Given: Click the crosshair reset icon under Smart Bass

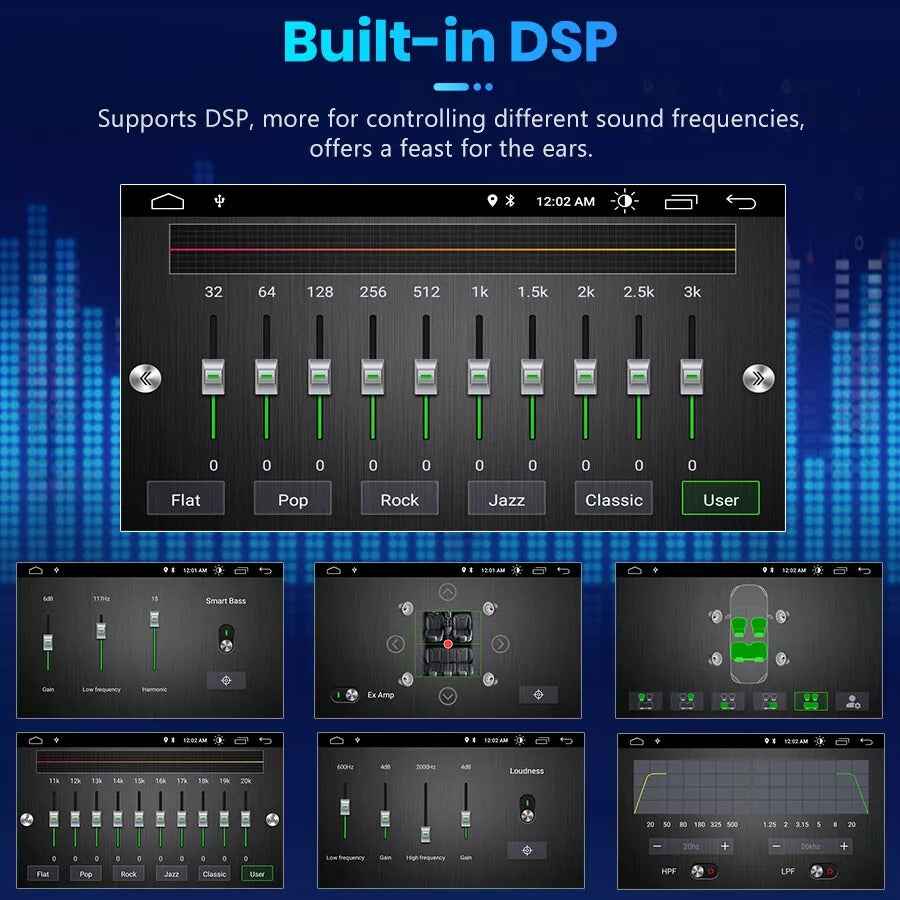Looking at the screenshot, I should [226, 680].
